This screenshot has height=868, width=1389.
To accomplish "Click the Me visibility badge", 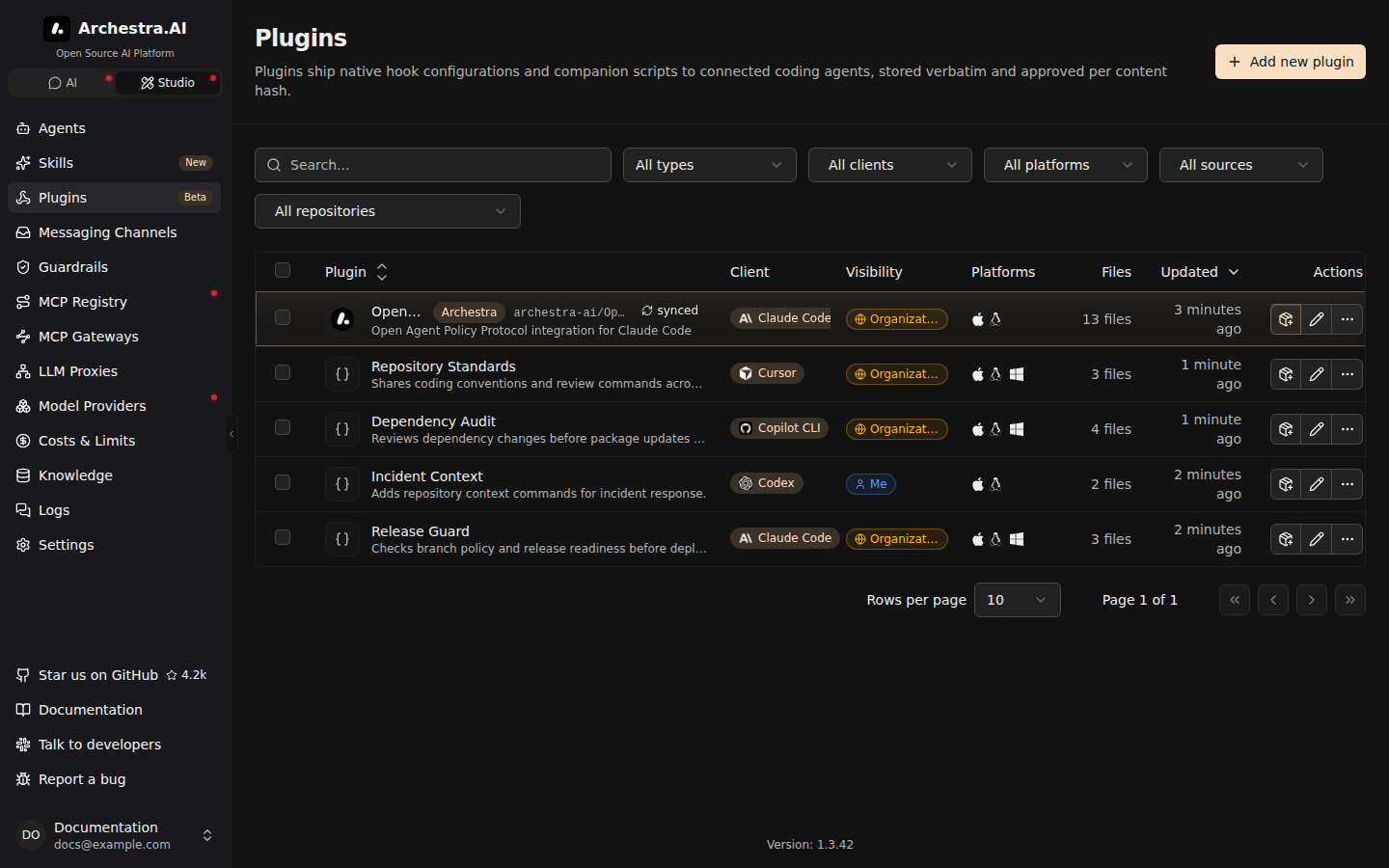I will (x=871, y=484).
